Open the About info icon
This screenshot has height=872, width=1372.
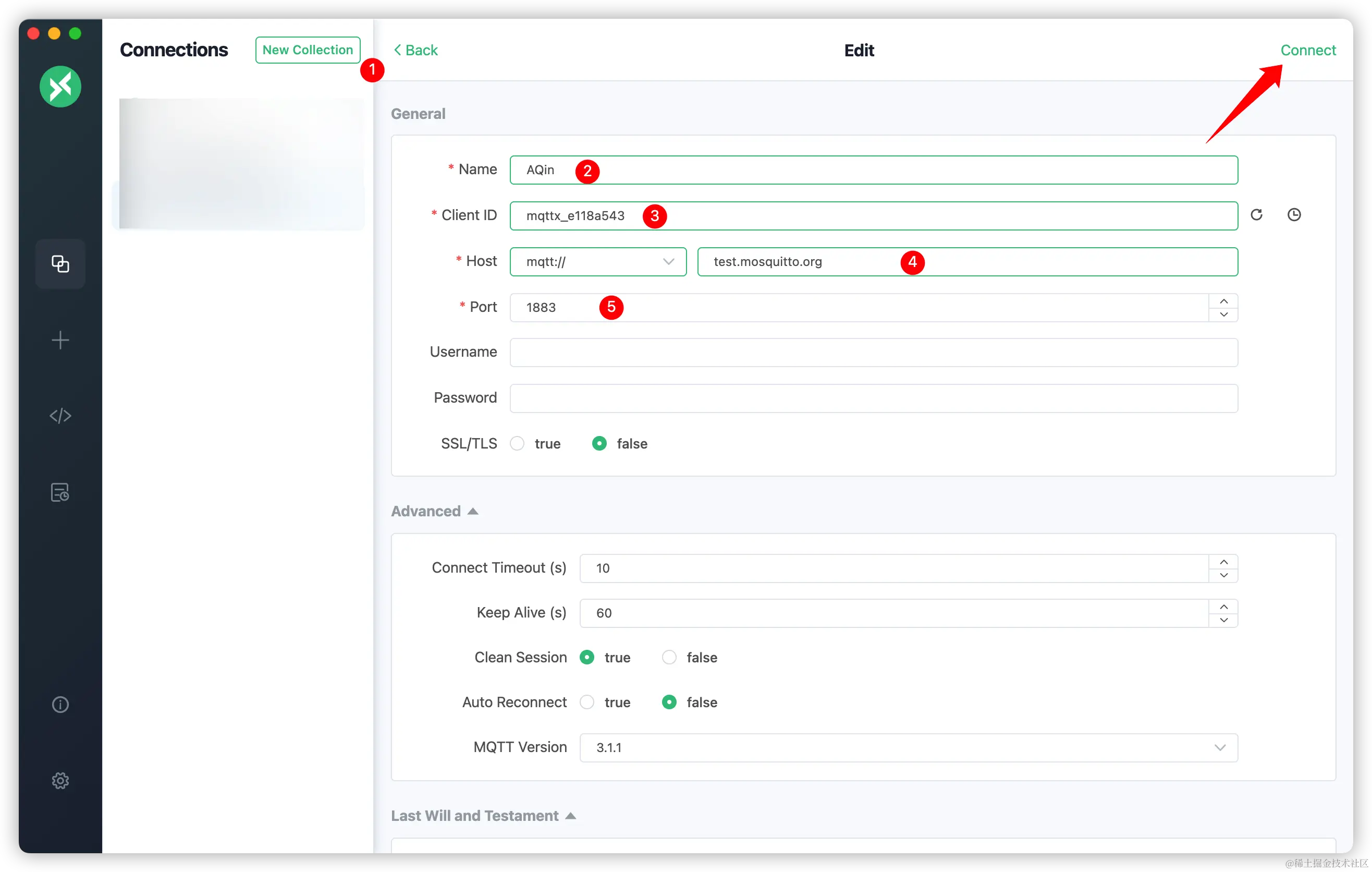click(x=60, y=705)
